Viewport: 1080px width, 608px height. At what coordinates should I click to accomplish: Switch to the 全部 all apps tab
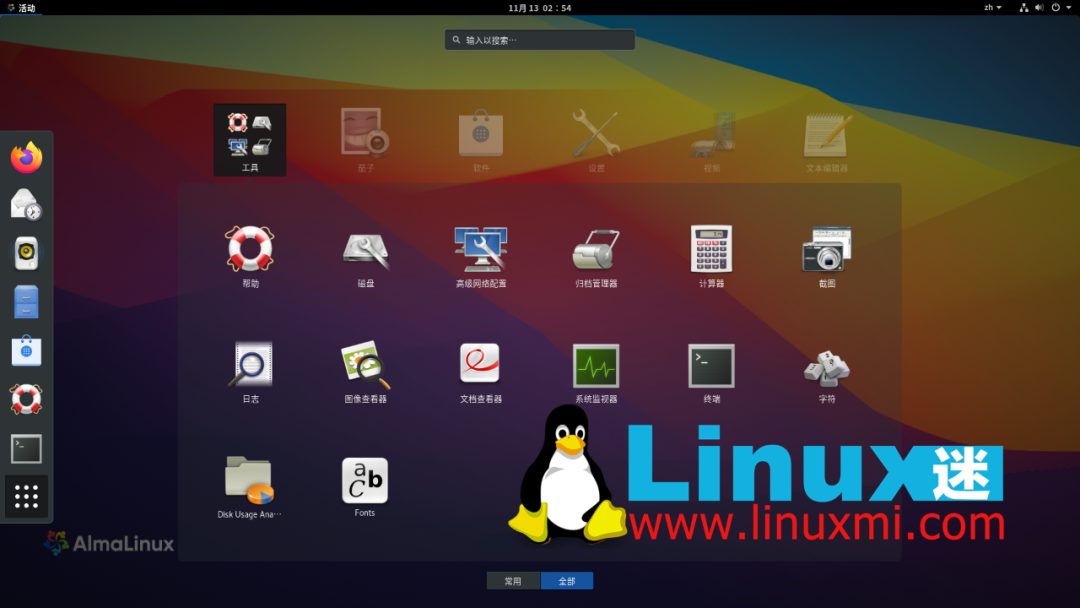pos(567,581)
